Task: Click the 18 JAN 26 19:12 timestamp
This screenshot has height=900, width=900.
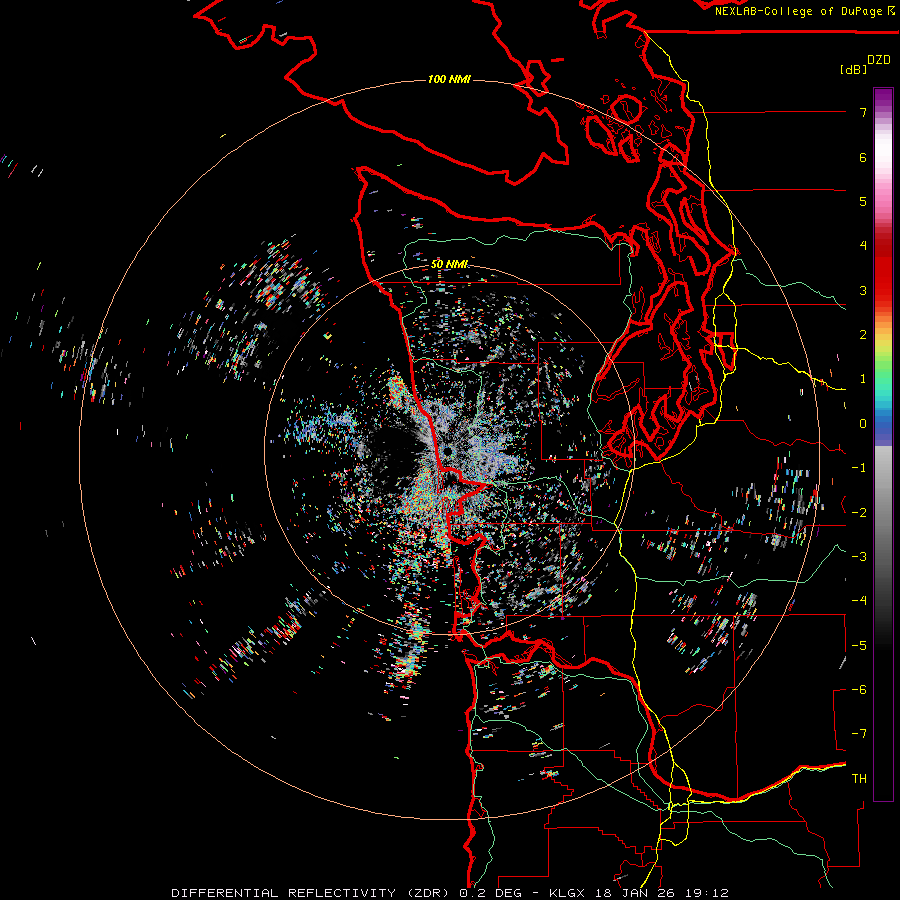Action: [660, 893]
